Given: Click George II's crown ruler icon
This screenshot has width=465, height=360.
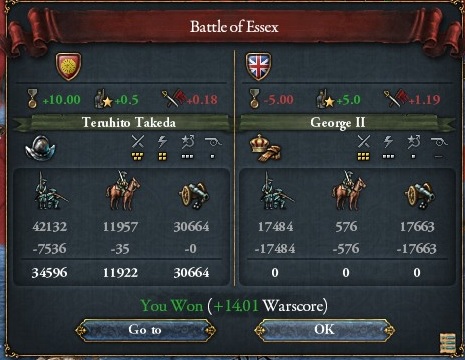Looking at the screenshot, I should (x=265, y=149).
